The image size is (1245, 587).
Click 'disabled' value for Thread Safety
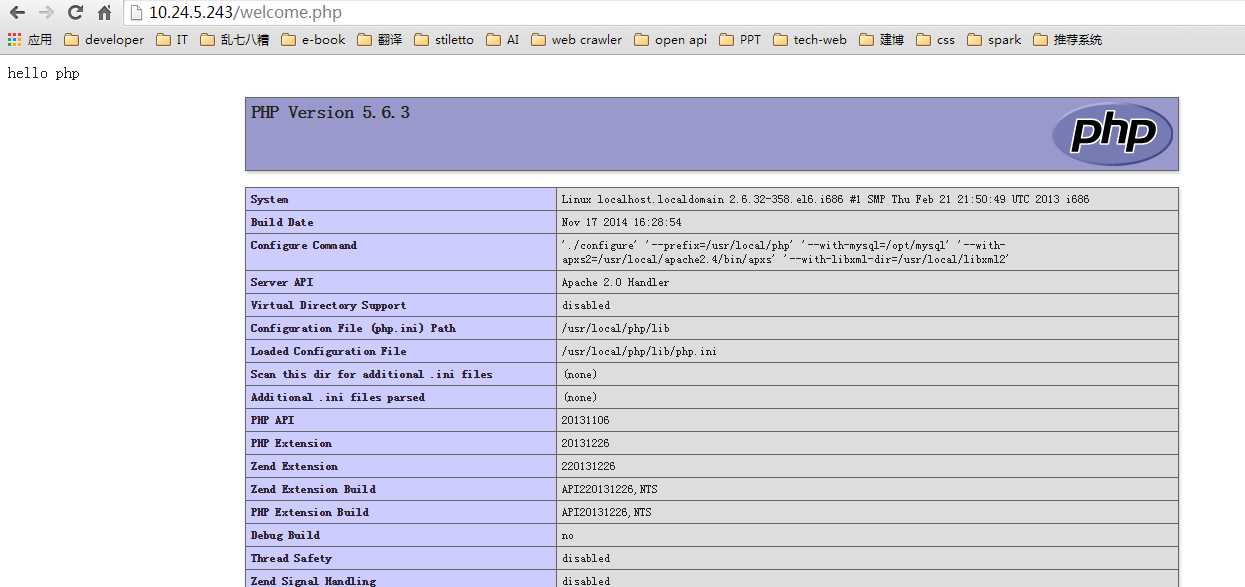coord(586,558)
